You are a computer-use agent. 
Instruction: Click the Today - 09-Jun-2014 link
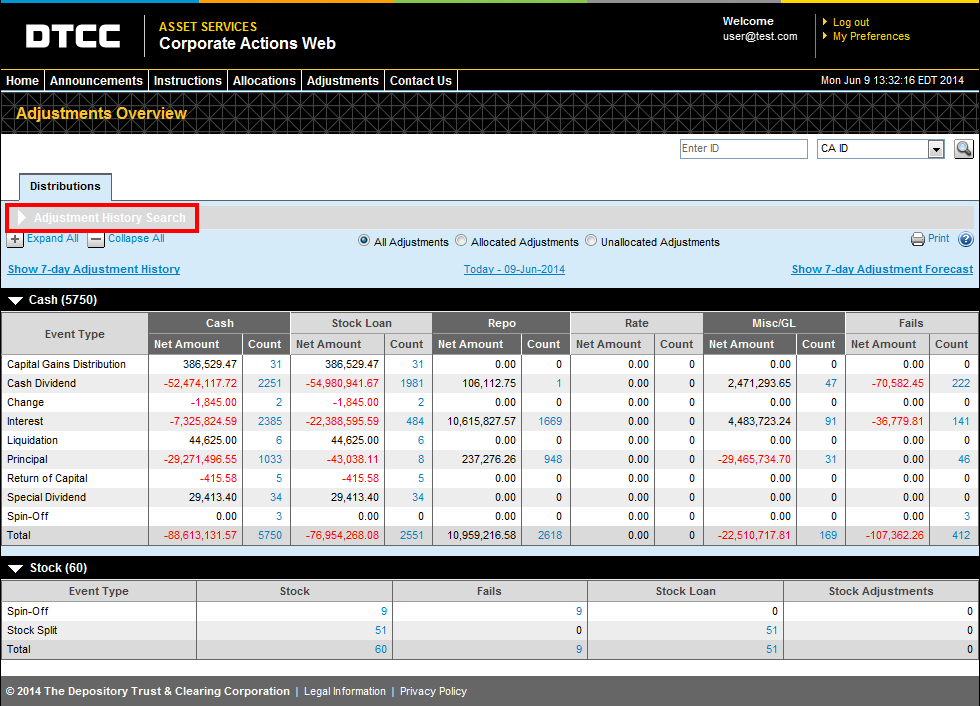click(x=514, y=269)
